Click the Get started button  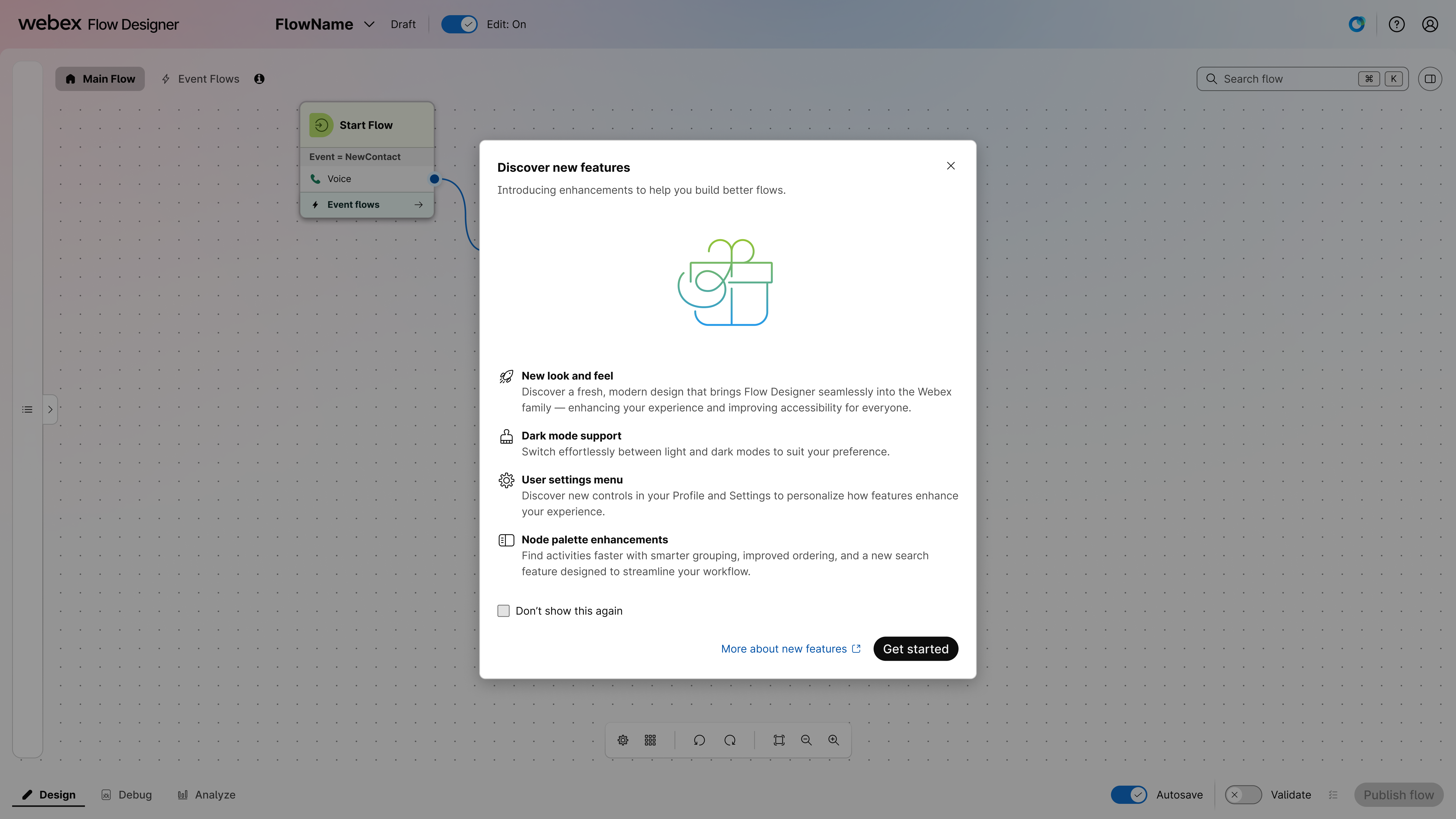915,648
